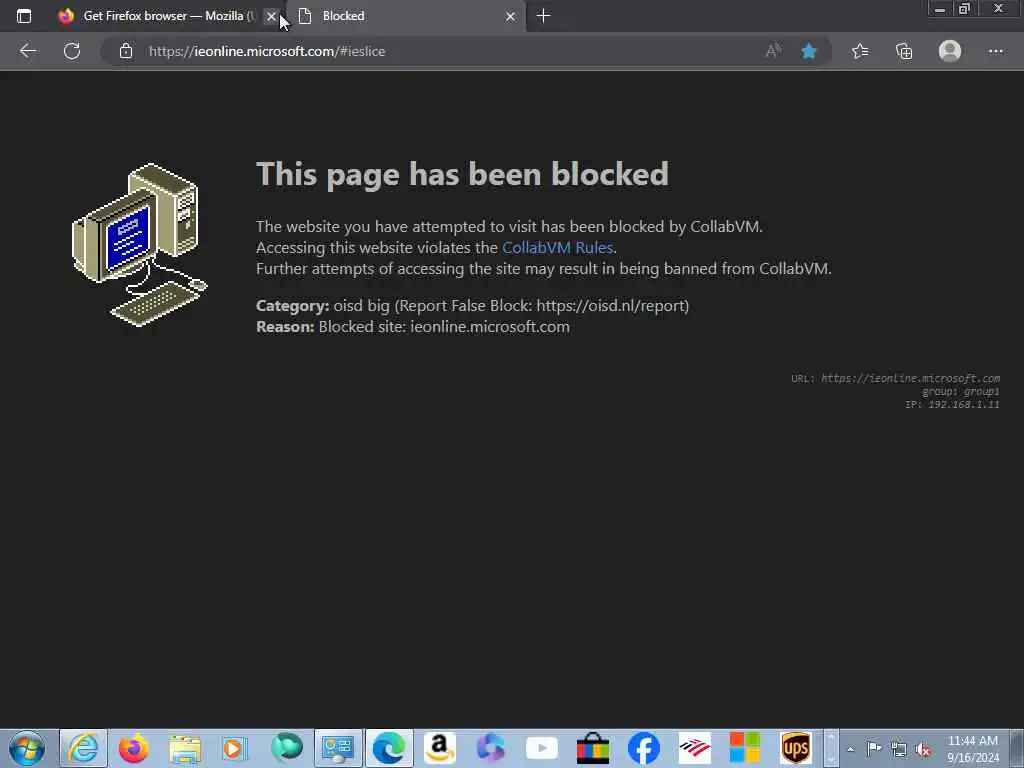This screenshot has height=768, width=1024.
Task: Open a new tab with the plus button
Action: (x=543, y=16)
